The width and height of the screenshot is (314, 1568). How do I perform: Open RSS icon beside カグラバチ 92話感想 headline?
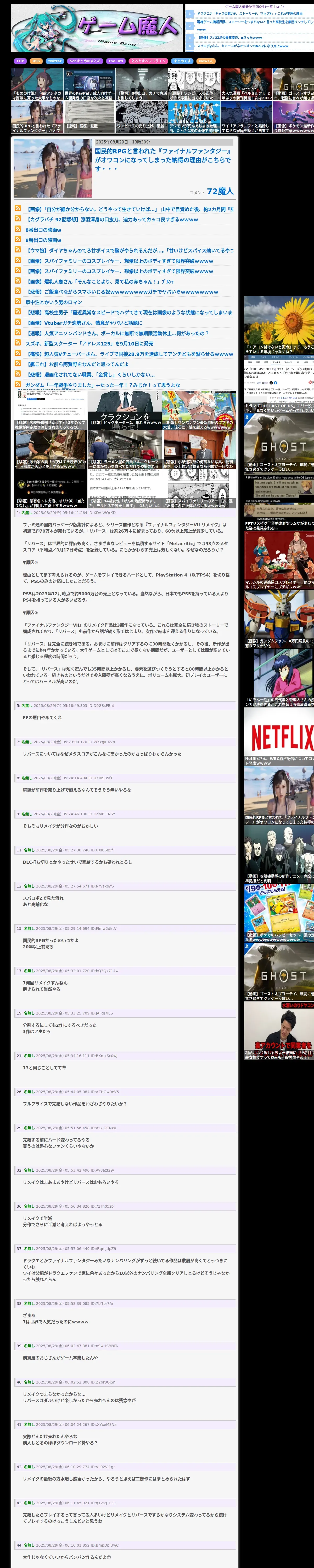pyautogui.click(x=18, y=218)
